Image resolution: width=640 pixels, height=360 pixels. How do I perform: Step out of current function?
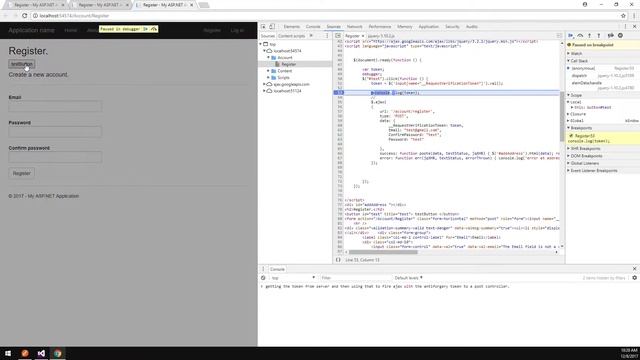tap(599, 36)
